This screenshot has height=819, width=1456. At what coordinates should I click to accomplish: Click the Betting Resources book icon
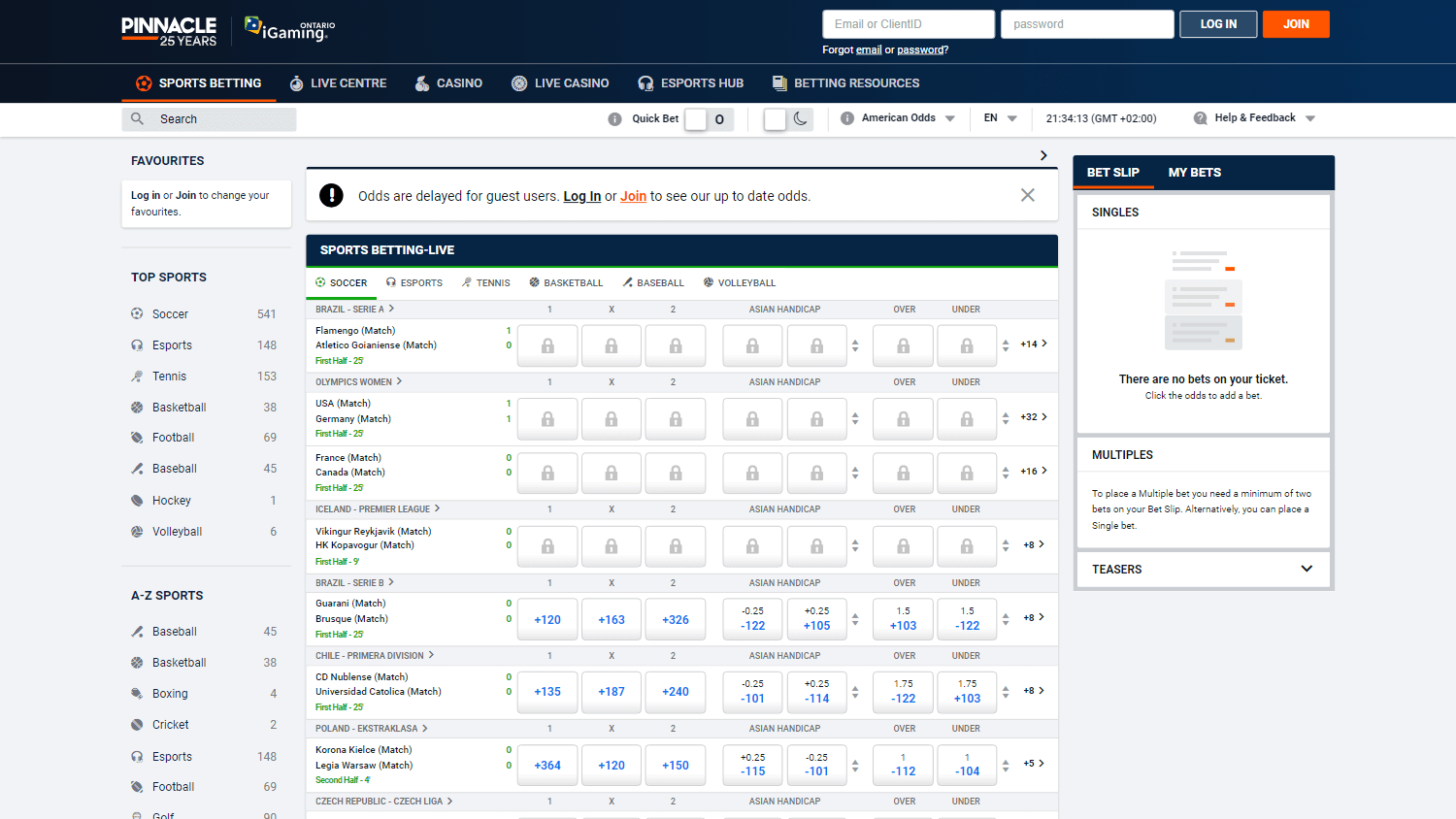pos(779,83)
